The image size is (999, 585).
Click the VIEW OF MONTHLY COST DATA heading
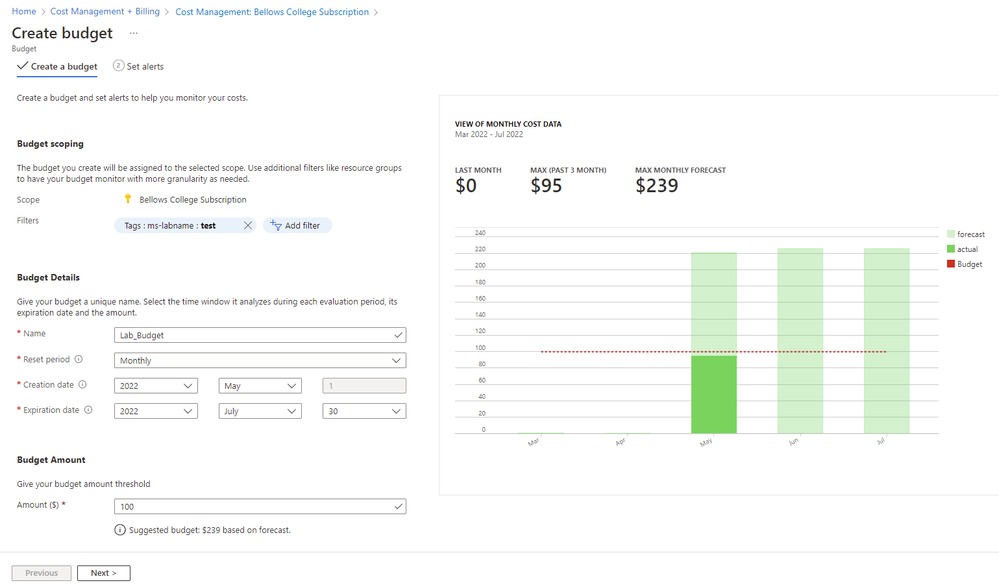point(508,124)
